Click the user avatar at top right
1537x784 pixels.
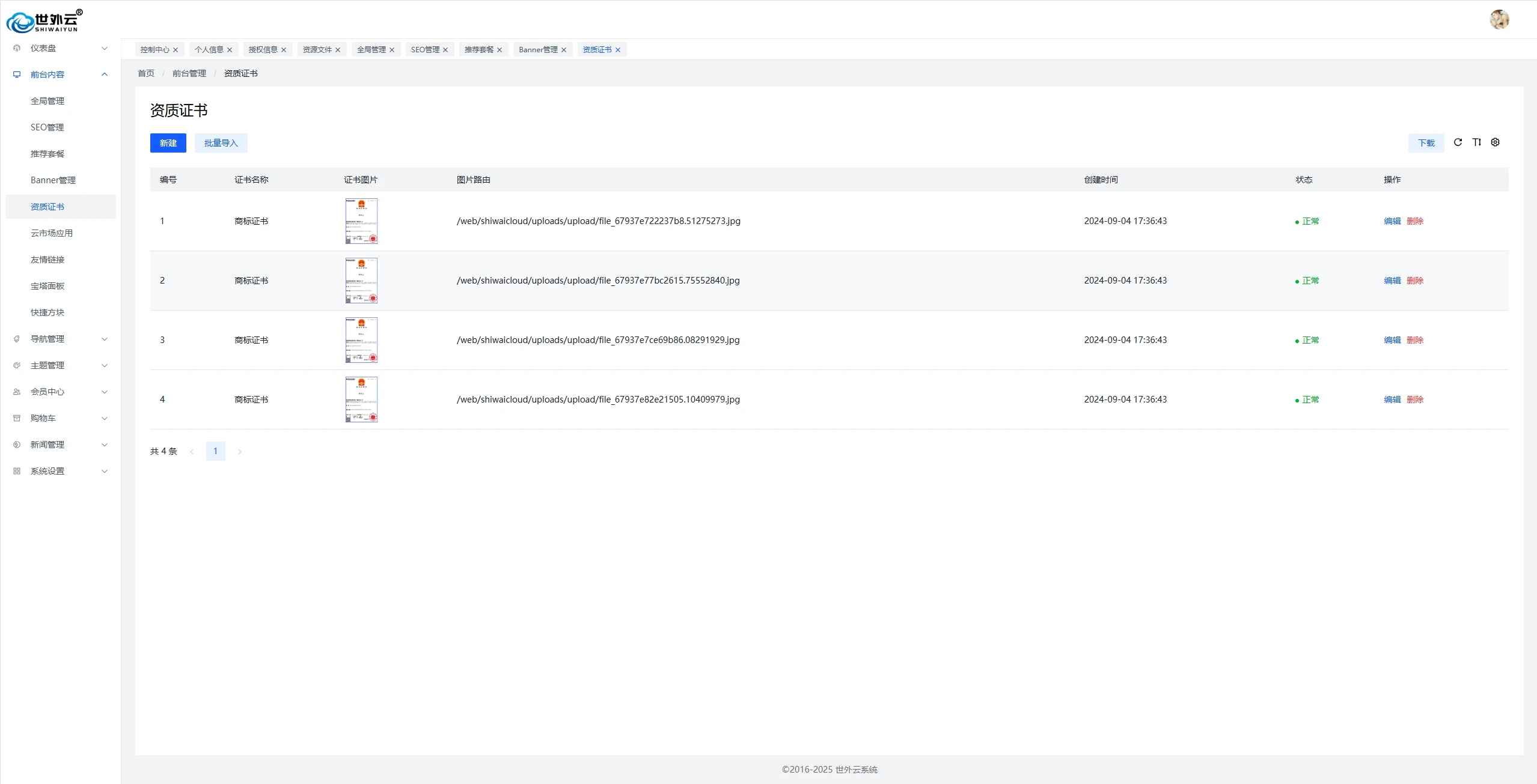(x=1499, y=19)
